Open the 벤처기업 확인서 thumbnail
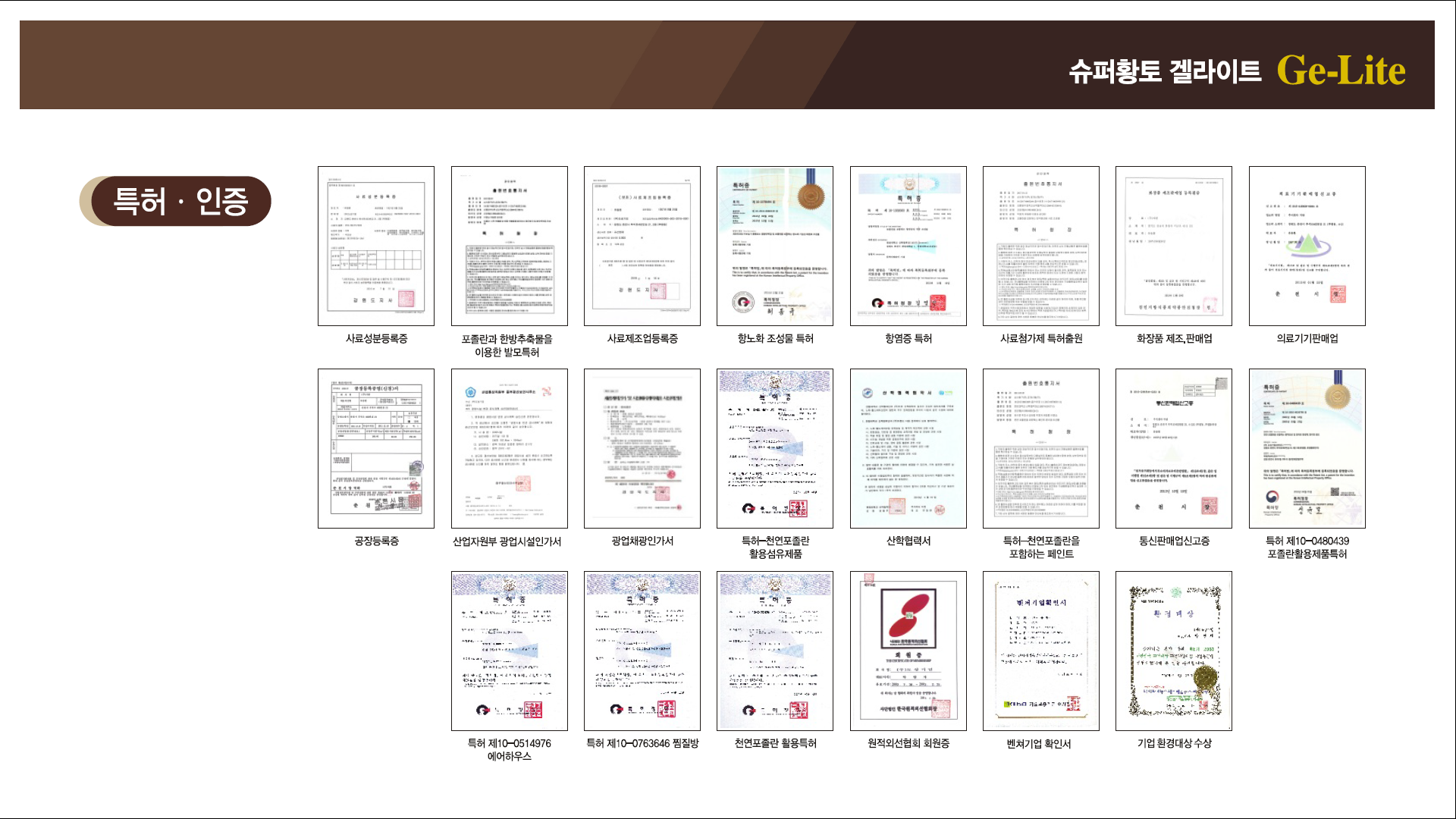 (1041, 651)
